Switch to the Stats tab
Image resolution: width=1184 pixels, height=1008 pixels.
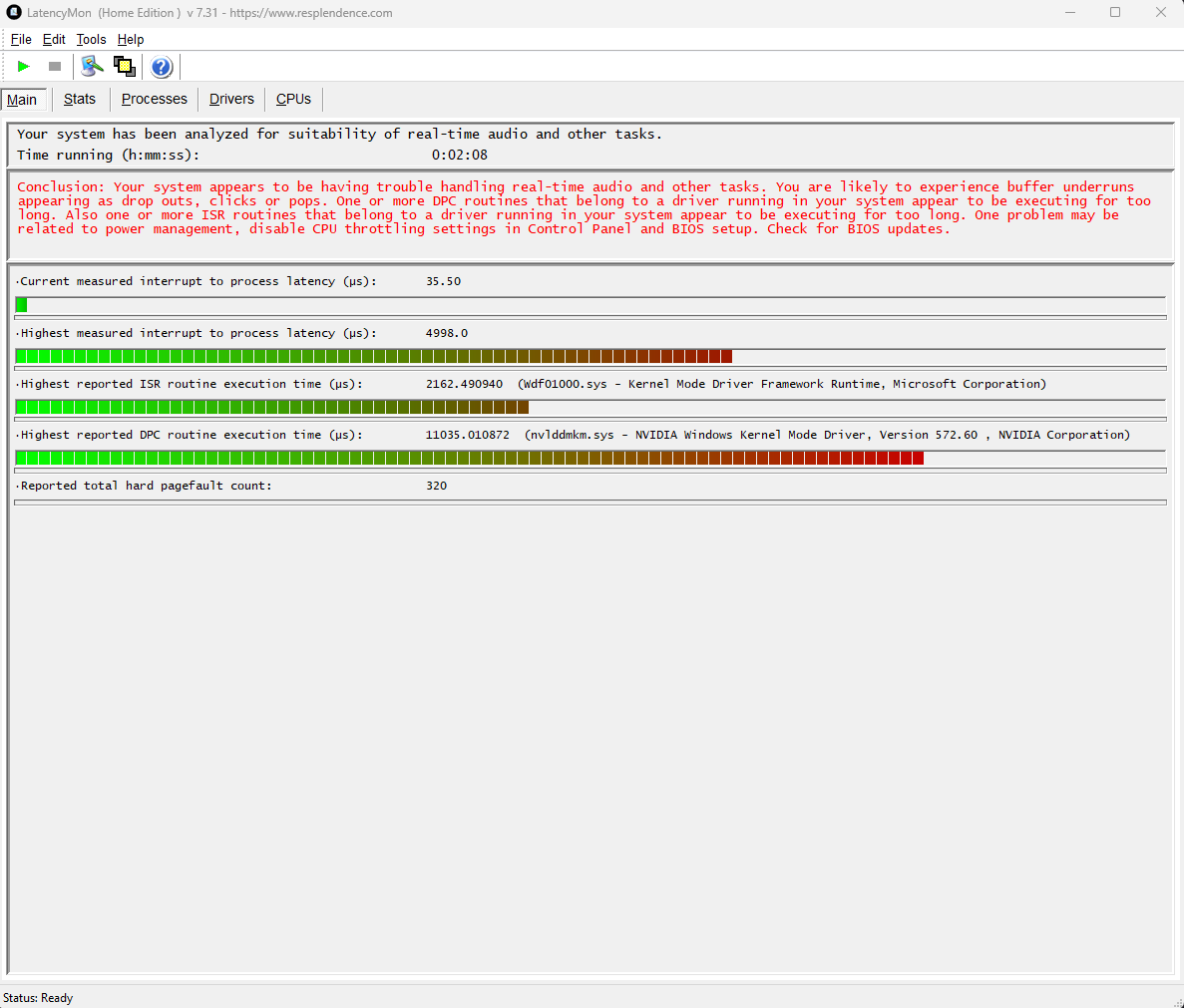point(80,99)
